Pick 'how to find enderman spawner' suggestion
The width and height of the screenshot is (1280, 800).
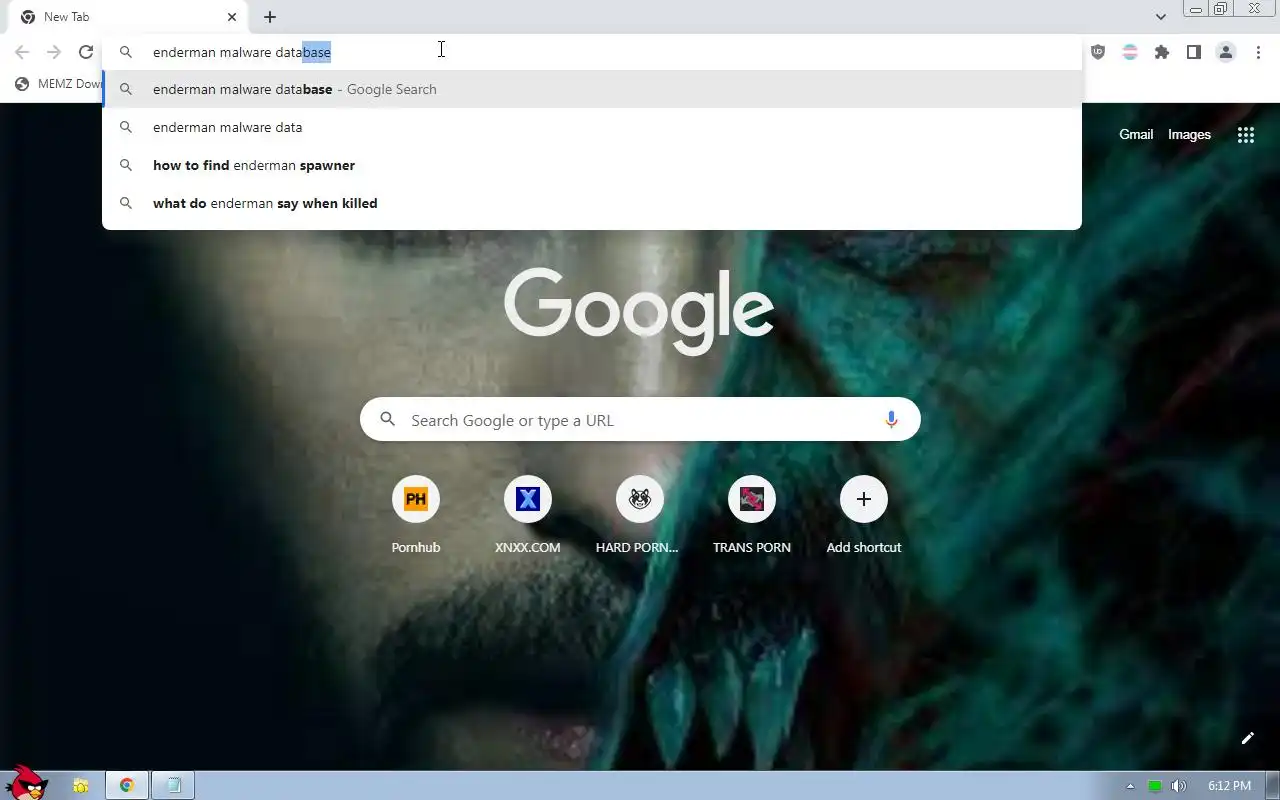tap(592, 165)
